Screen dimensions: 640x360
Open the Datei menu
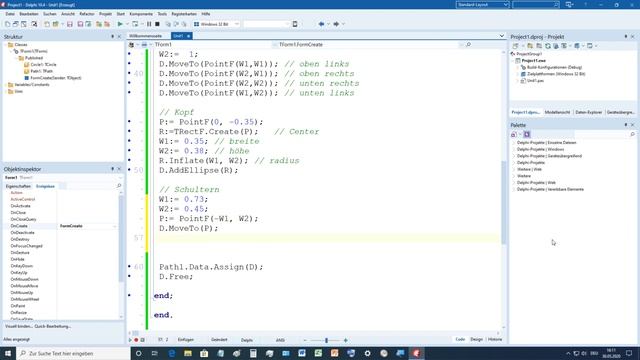pyautogui.click(x=10, y=14)
